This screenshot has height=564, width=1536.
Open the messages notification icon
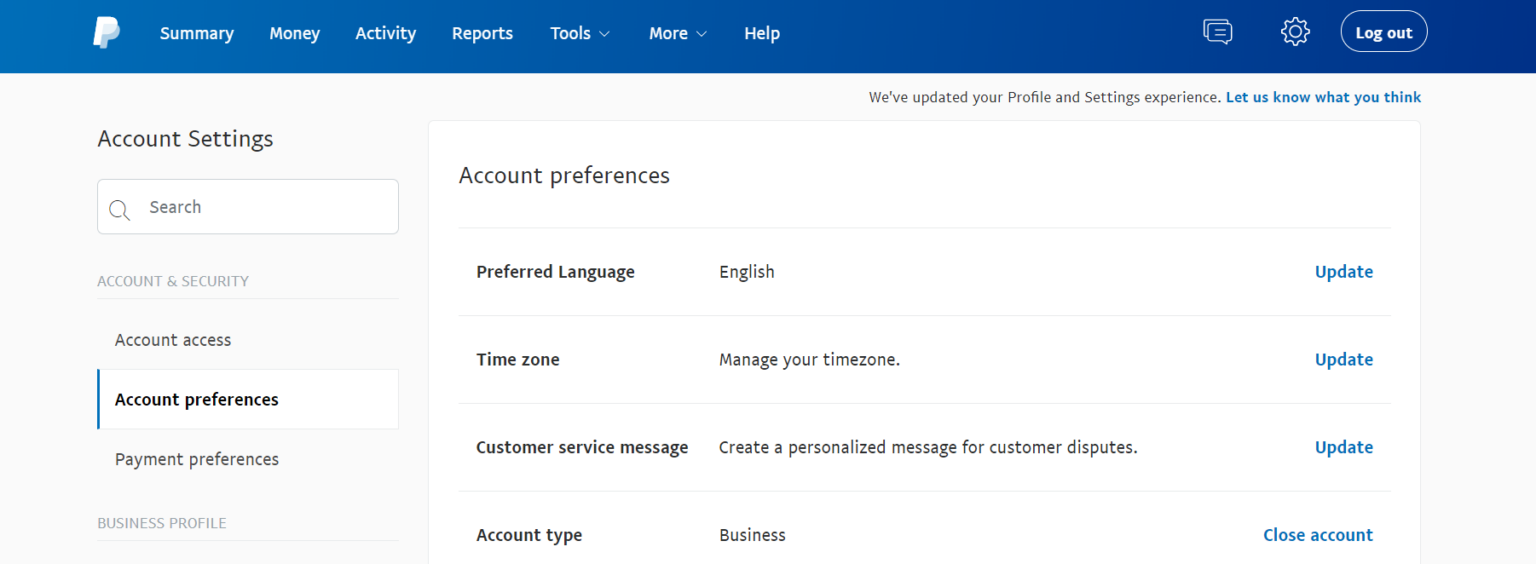click(1217, 32)
